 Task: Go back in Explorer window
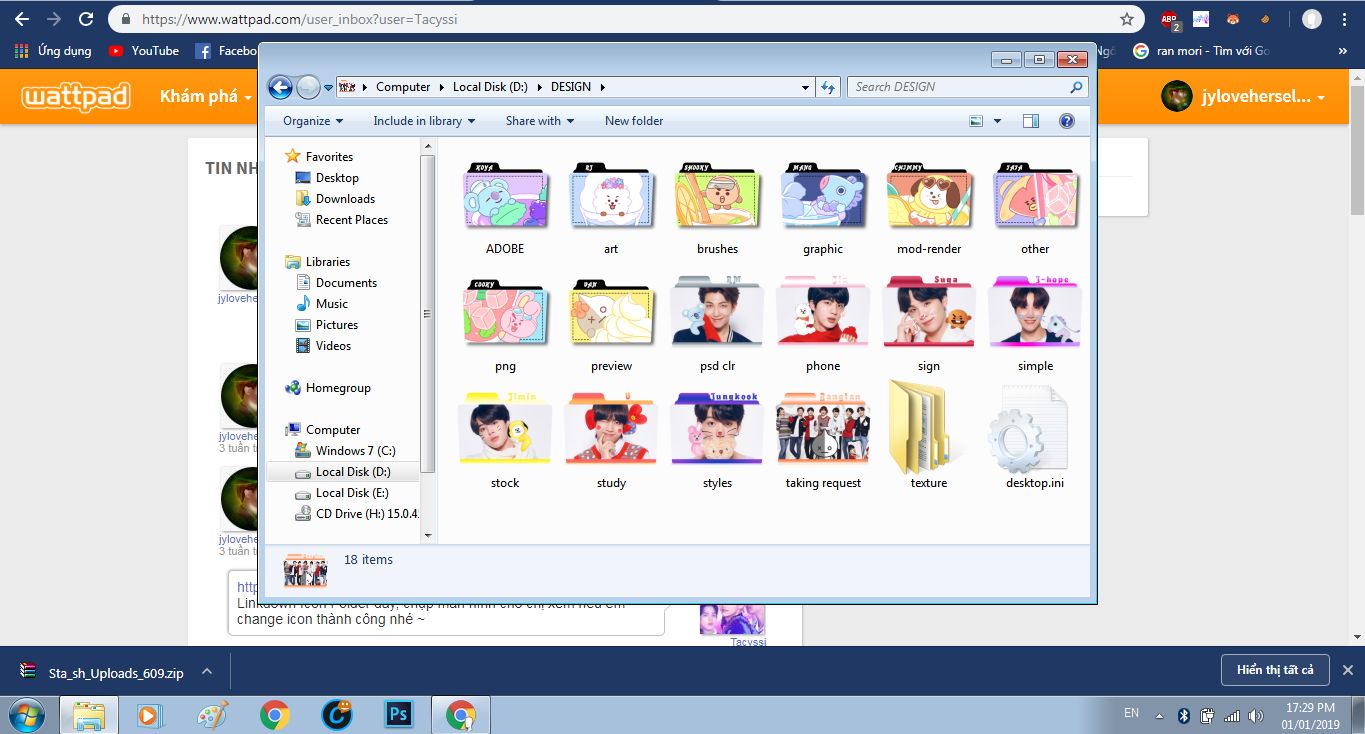[281, 87]
